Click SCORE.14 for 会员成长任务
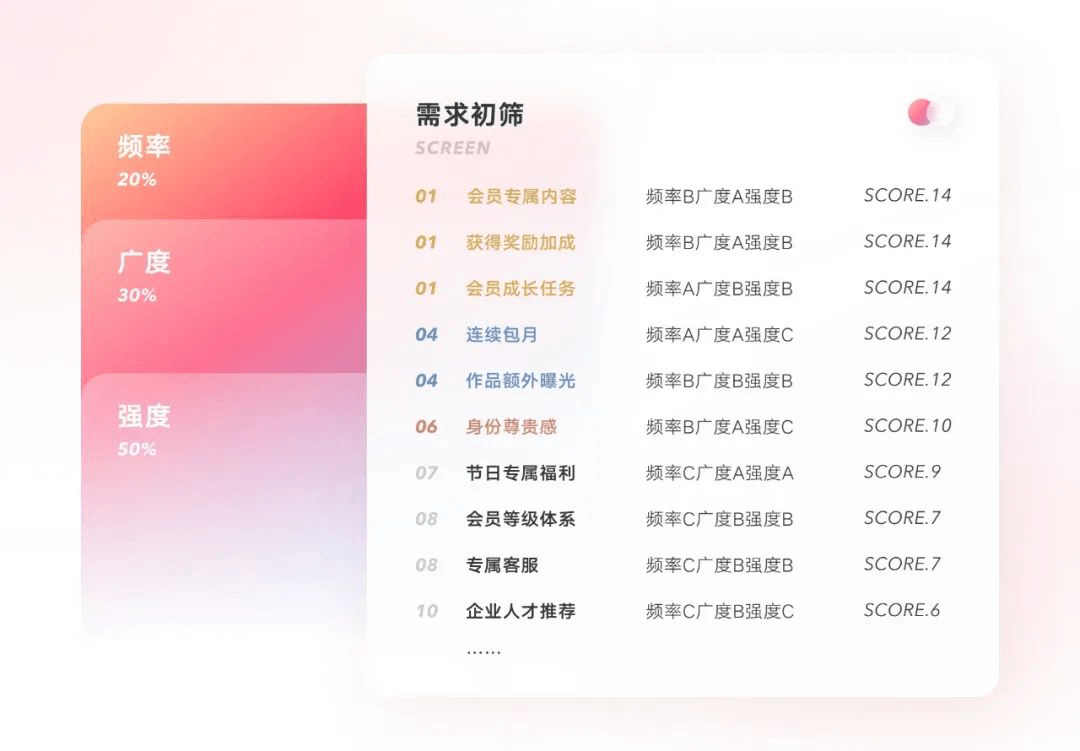The height and width of the screenshot is (751, 1080). pyautogui.click(x=908, y=288)
